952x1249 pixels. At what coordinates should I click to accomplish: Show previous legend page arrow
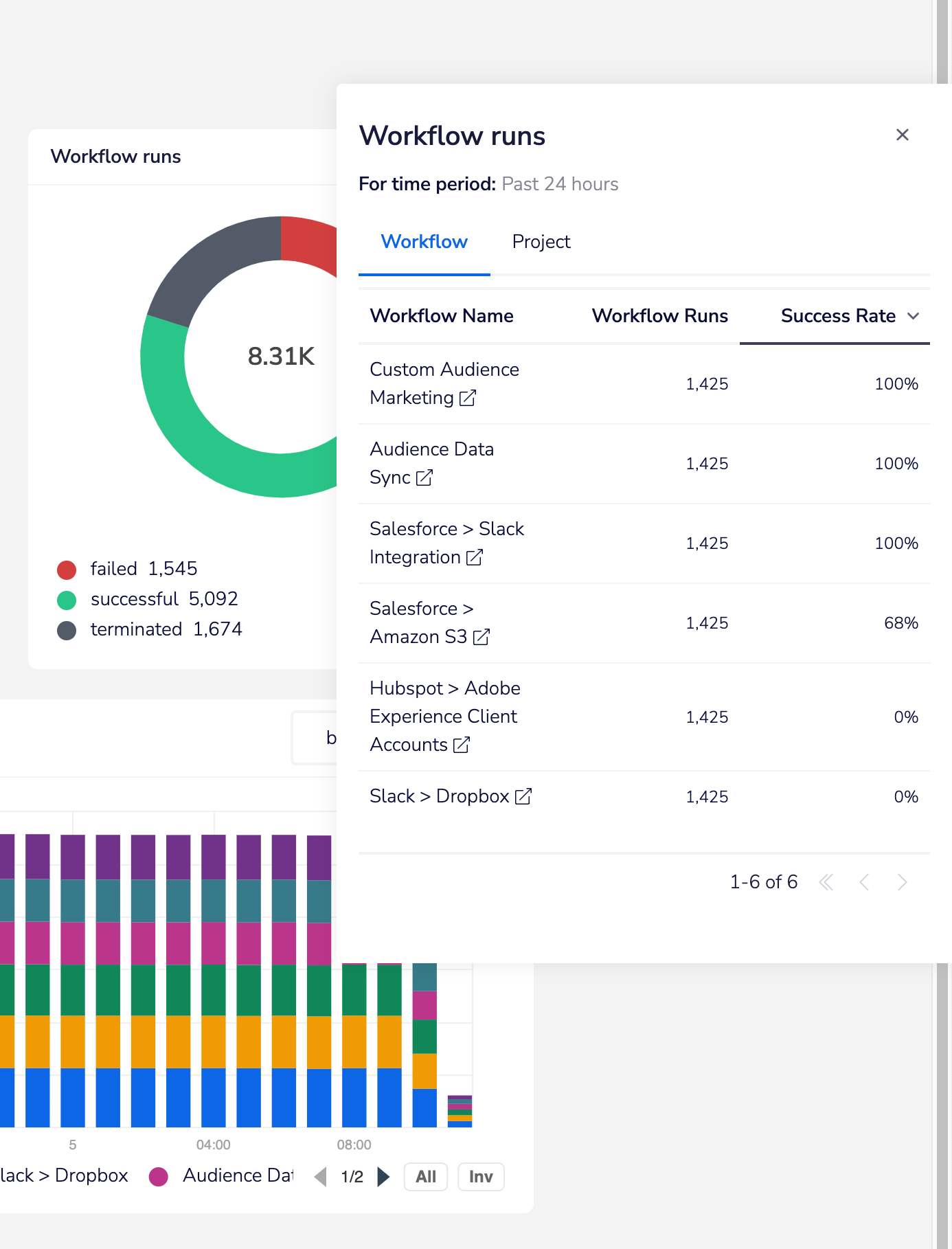[320, 1177]
